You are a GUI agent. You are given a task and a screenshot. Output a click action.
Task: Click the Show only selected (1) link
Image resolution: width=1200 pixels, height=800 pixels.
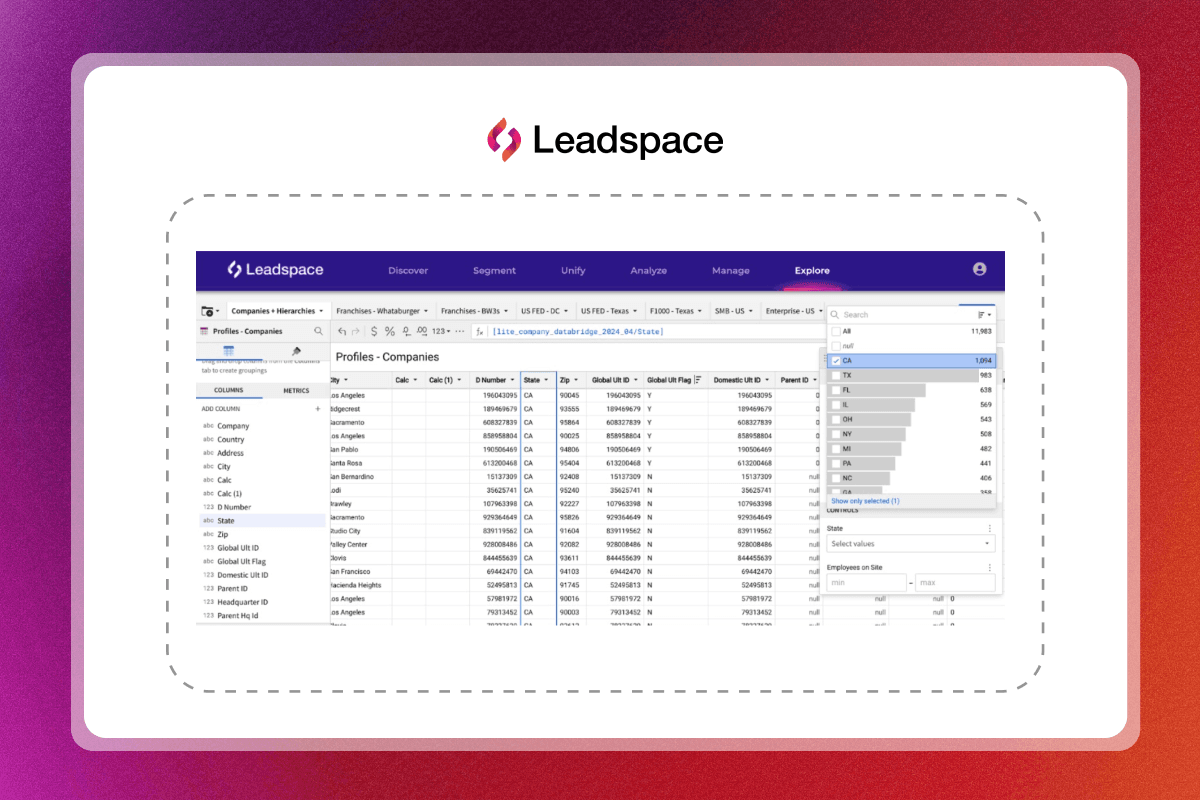coord(865,501)
